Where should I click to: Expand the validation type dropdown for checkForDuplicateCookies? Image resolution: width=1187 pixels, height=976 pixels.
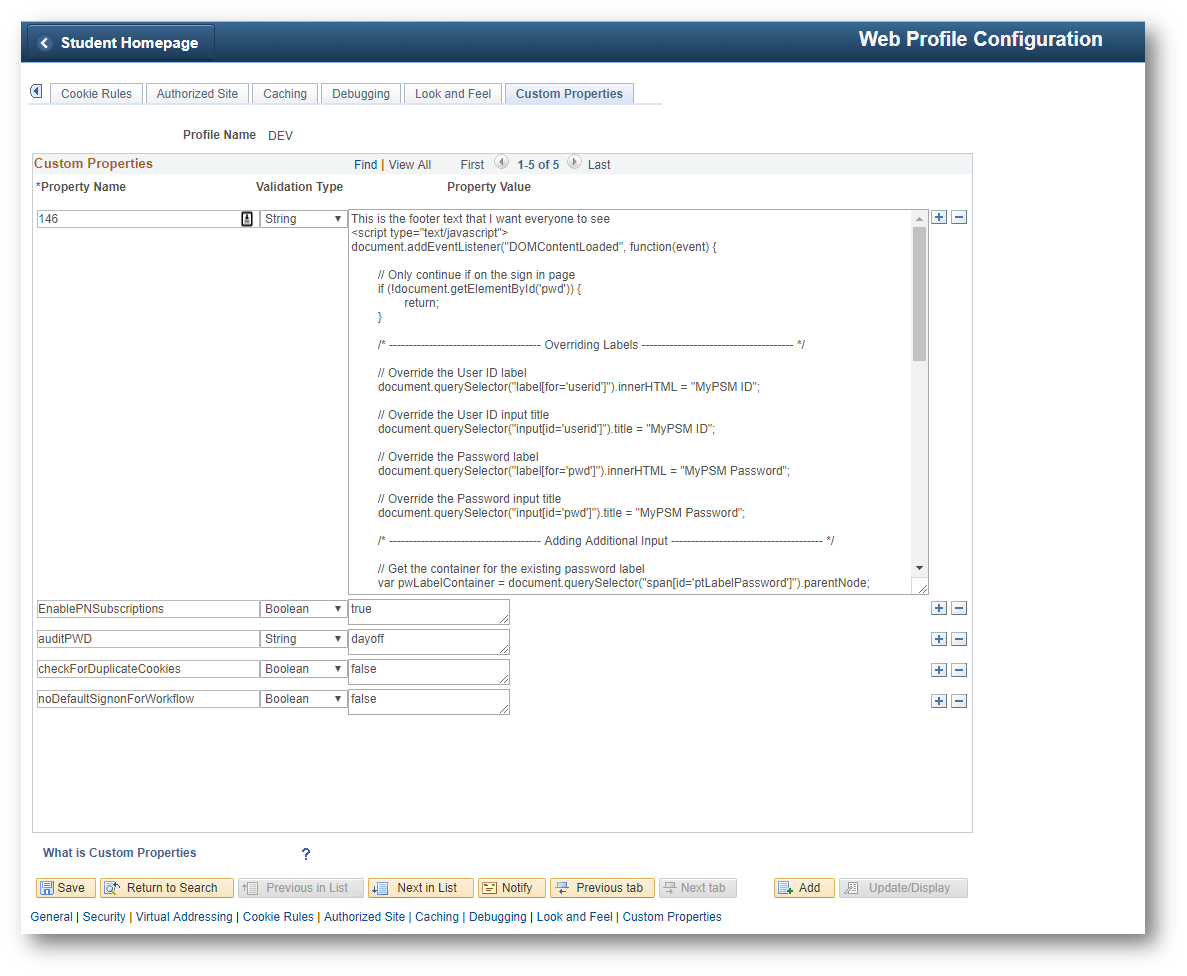[303, 669]
